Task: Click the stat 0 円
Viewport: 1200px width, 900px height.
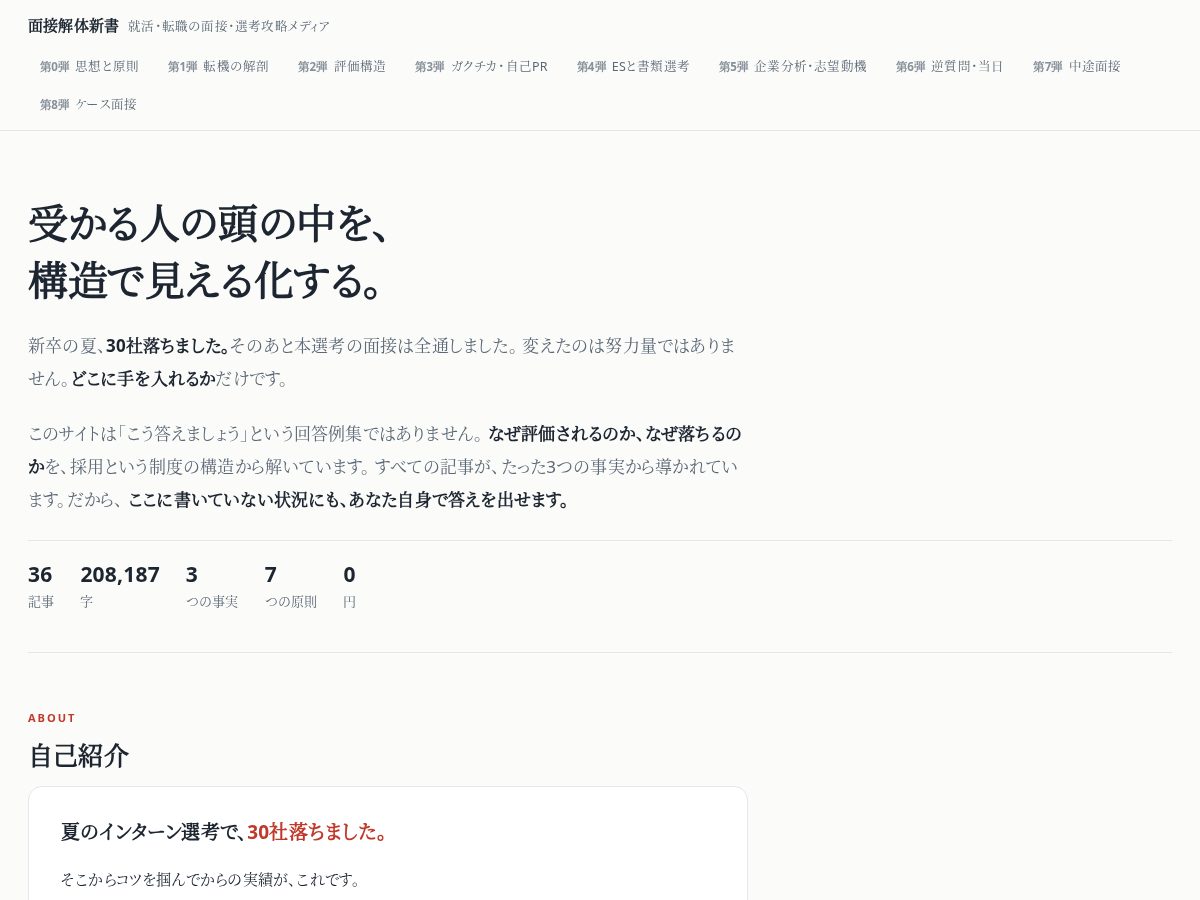Action: (350, 587)
